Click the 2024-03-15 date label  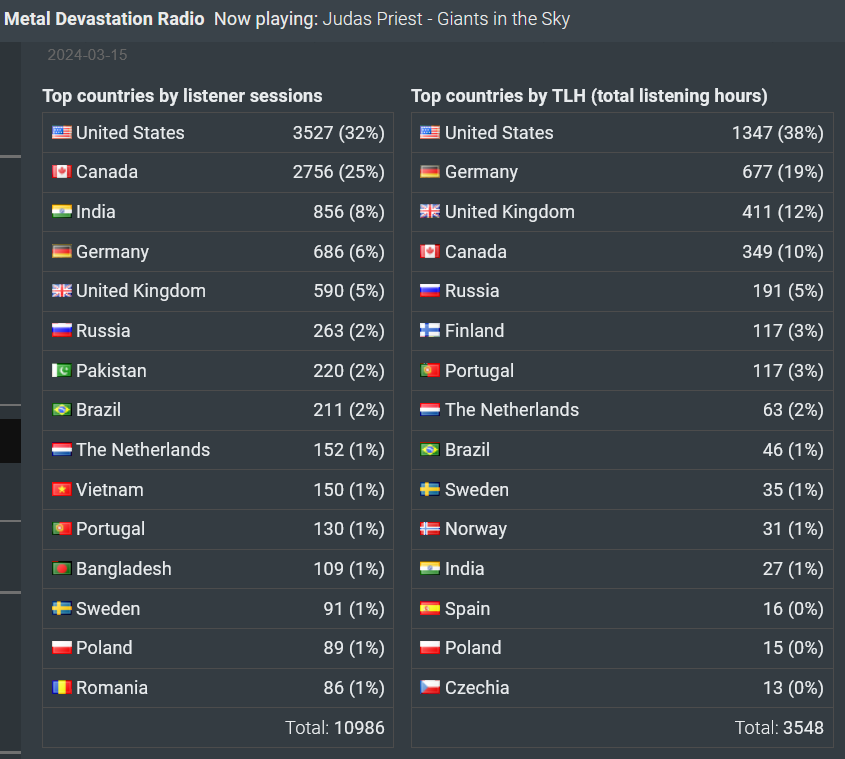(87, 55)
